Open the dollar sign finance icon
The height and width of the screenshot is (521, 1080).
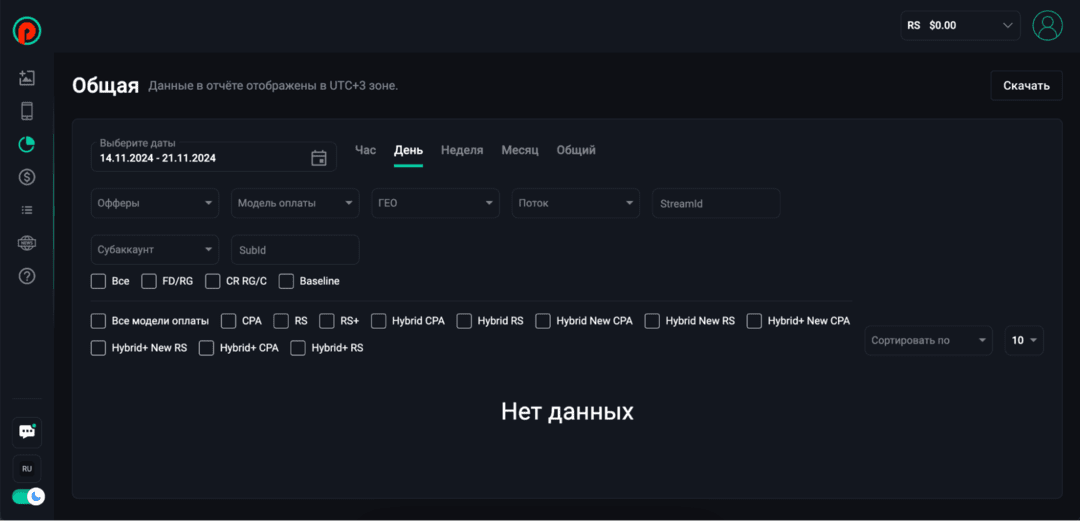click(x=27, y=177)
